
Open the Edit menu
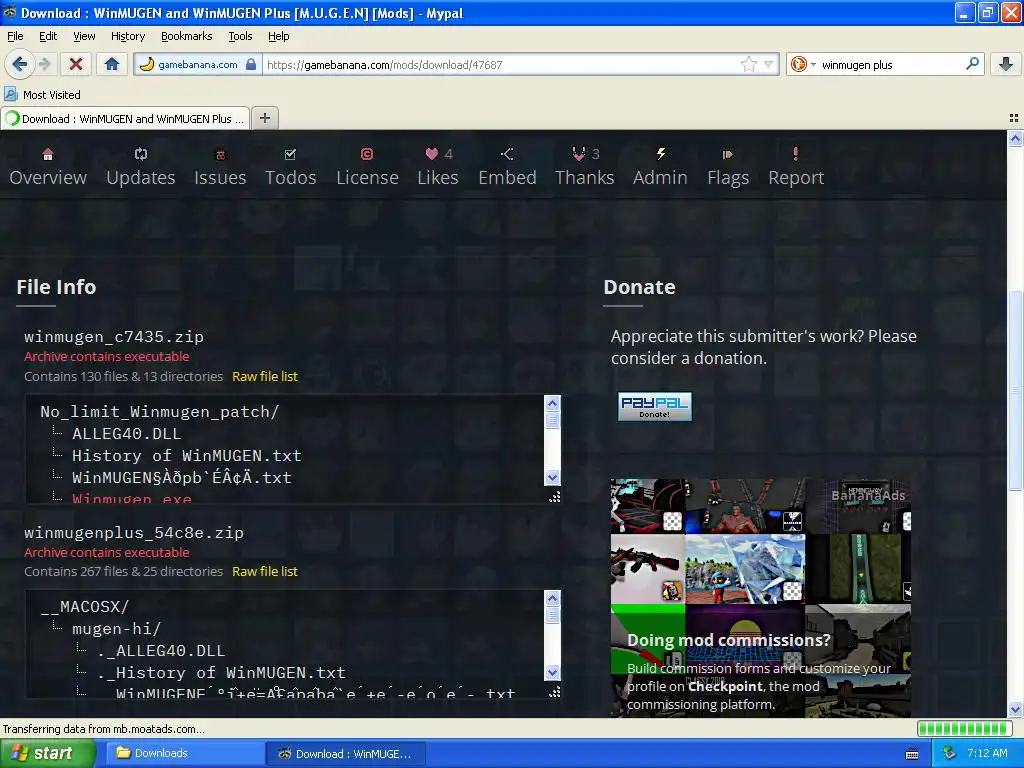tap(48, 36)
